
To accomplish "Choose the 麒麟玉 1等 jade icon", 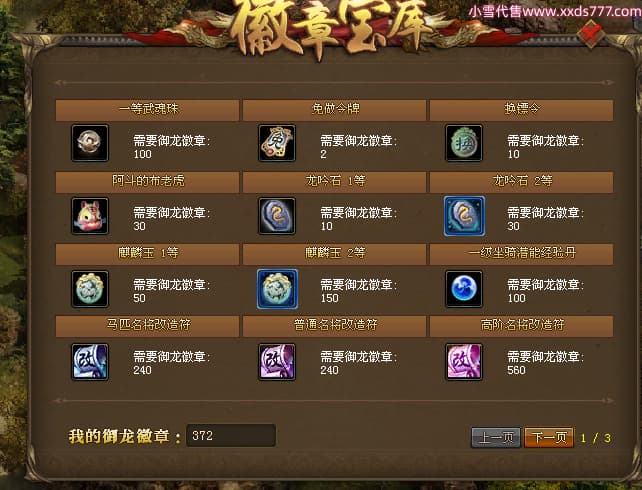I will [90, 289].
